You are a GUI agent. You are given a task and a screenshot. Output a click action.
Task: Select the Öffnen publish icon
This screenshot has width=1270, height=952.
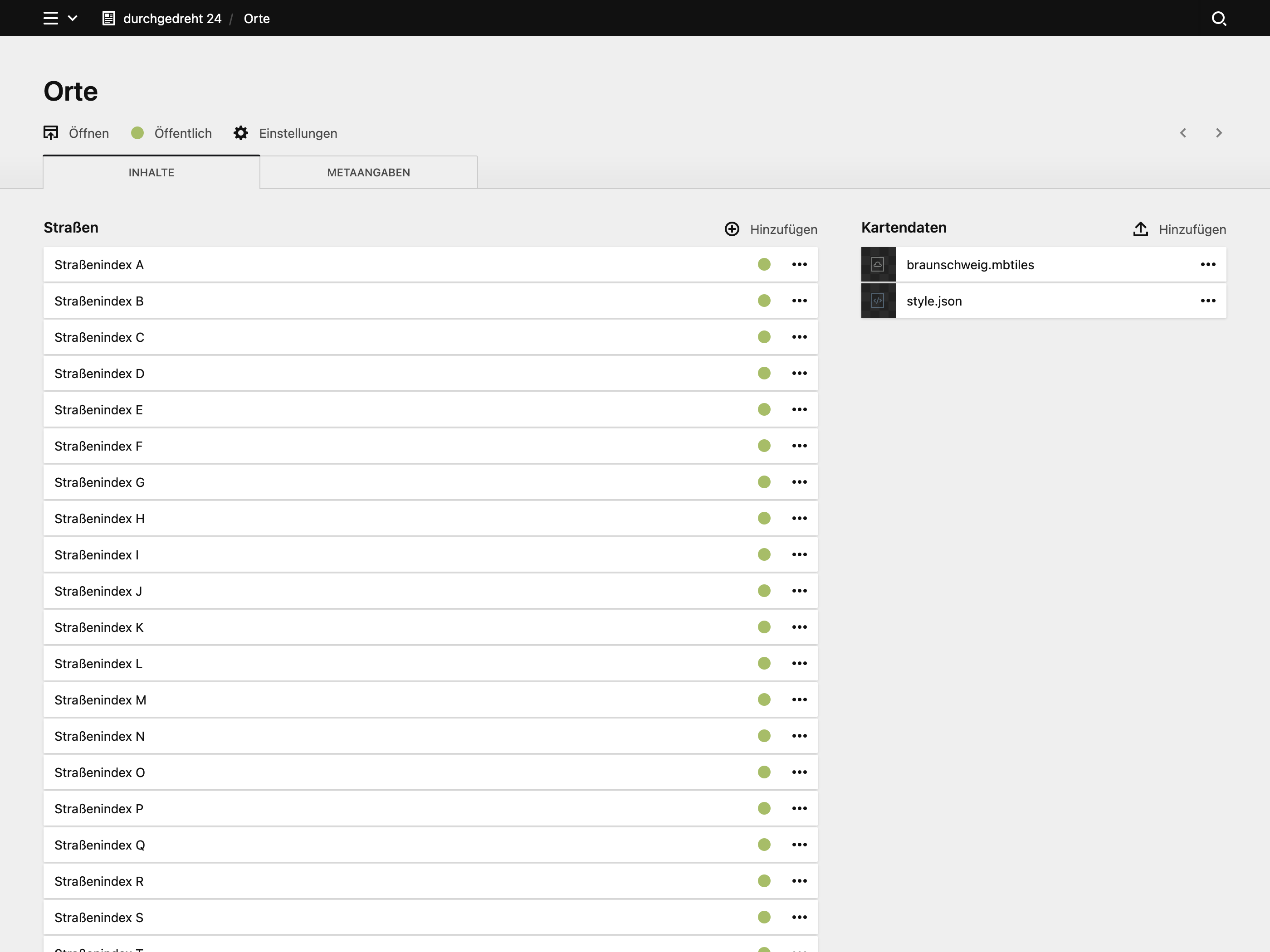[51, 132]
